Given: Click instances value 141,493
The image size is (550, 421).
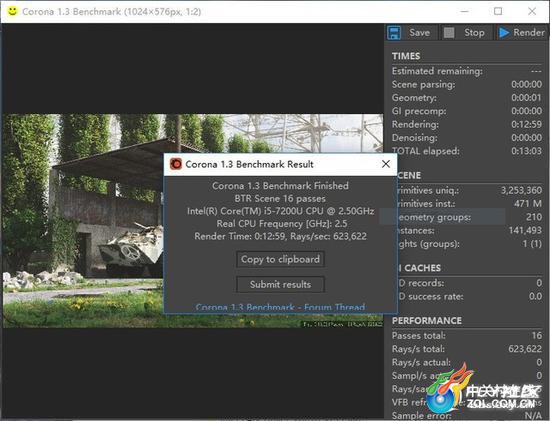Looking at the screenshot, I should 525,230.
